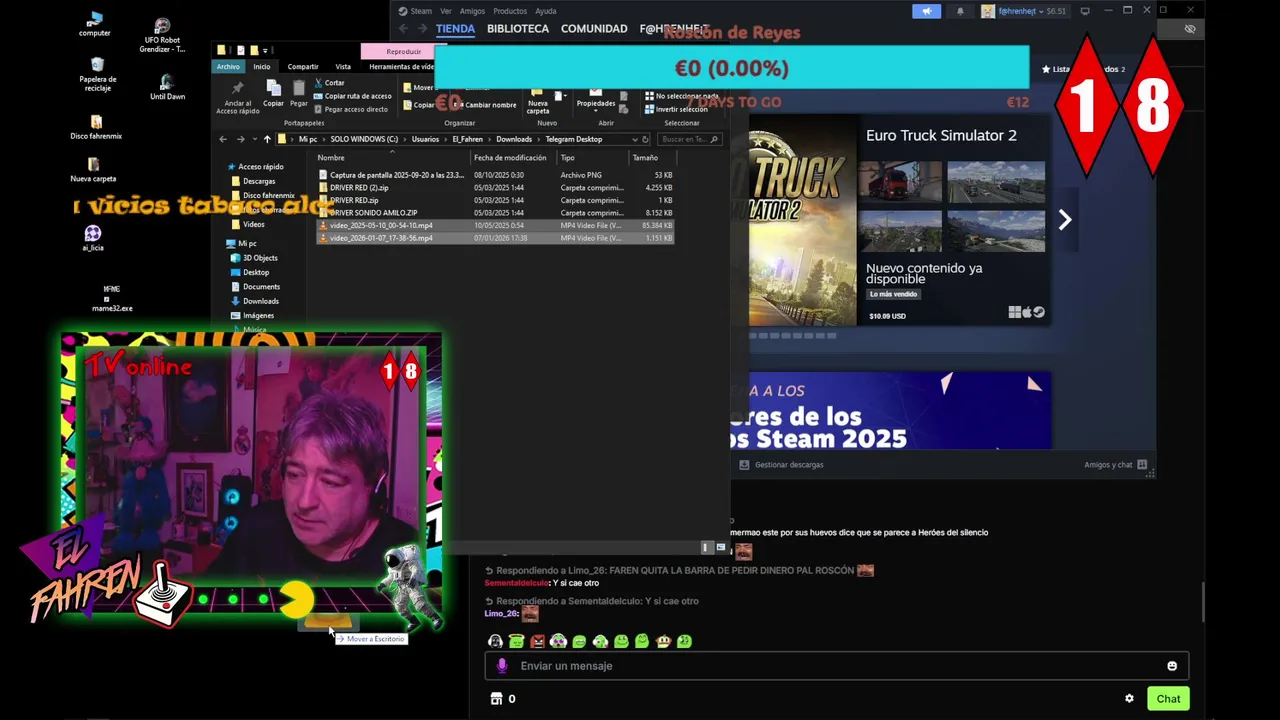
Task: Click the Pegar ribbon icon
Action: pyautogui.click(x=299, y=92)
